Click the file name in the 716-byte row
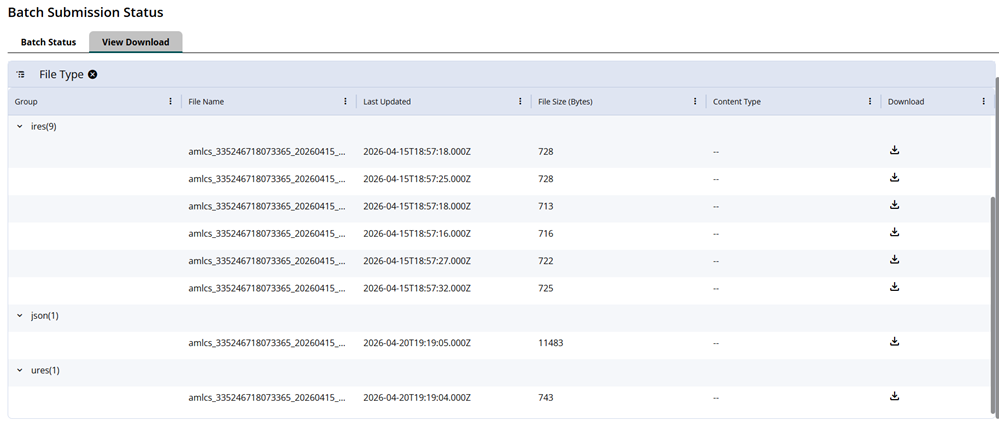The width and height of the screenshot is (1000, 427). pos(267,234)
